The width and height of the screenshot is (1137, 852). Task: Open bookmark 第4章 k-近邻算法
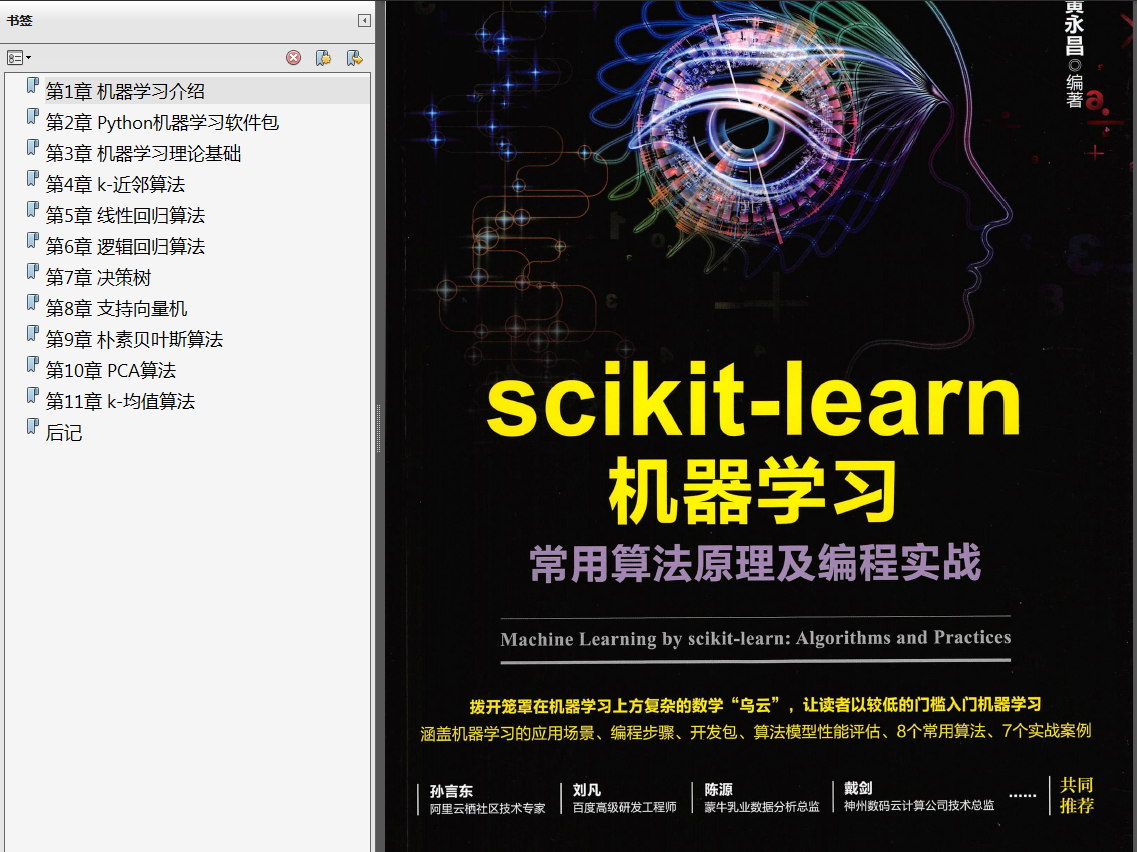115,185
